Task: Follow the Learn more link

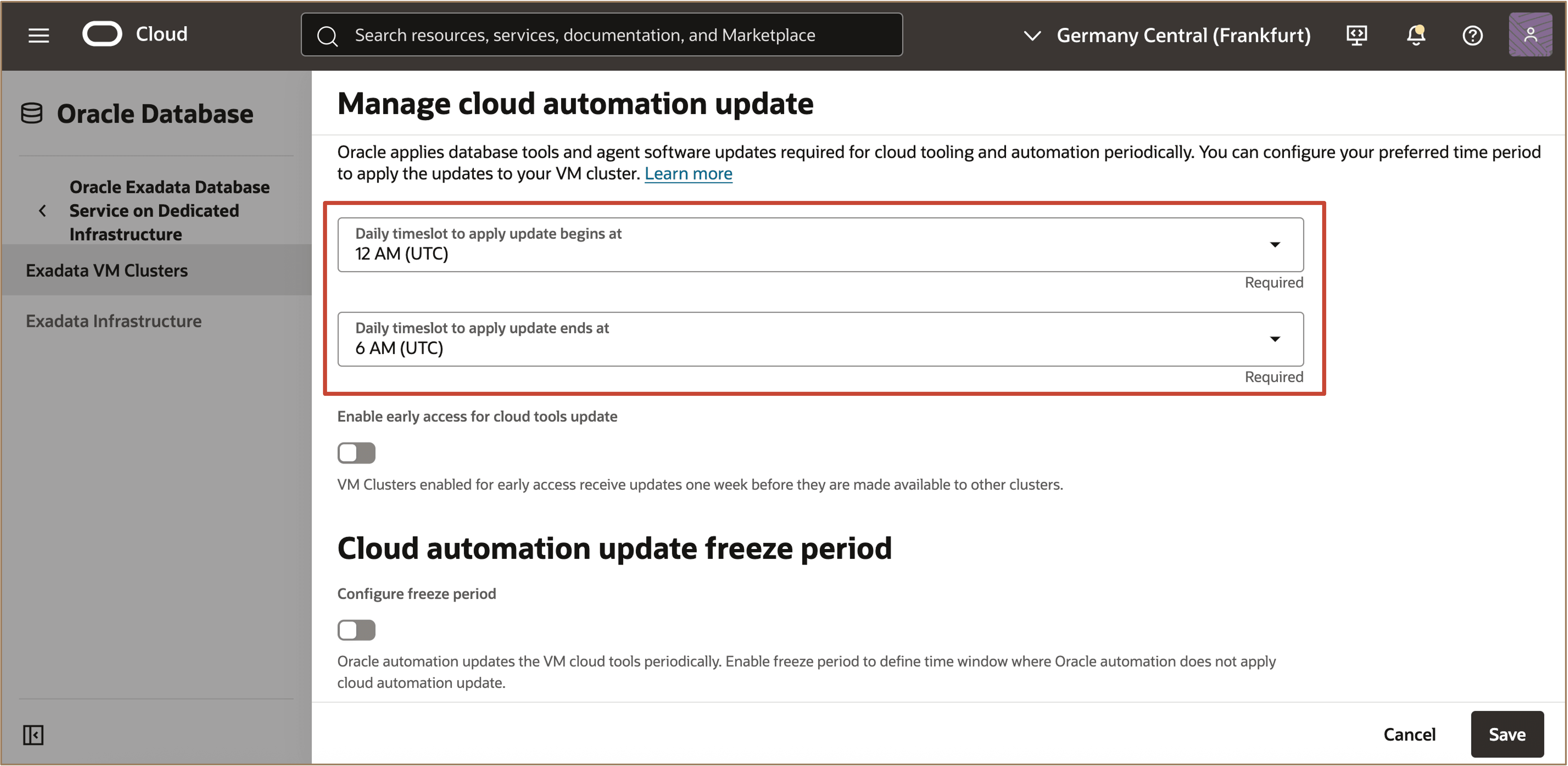Action: click(689, 173)
